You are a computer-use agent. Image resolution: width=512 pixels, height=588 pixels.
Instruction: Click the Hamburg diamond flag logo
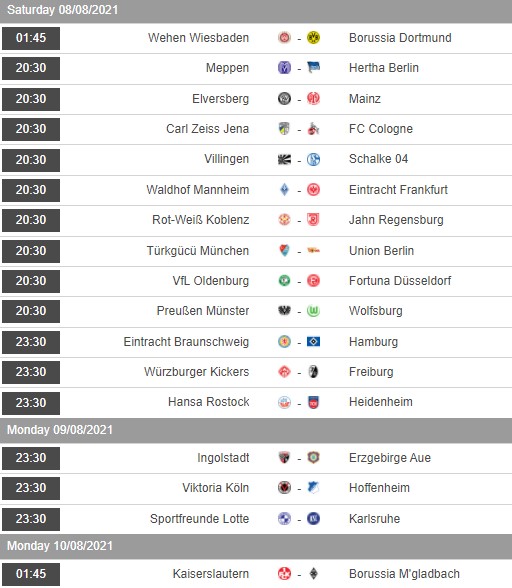(313, 342)
